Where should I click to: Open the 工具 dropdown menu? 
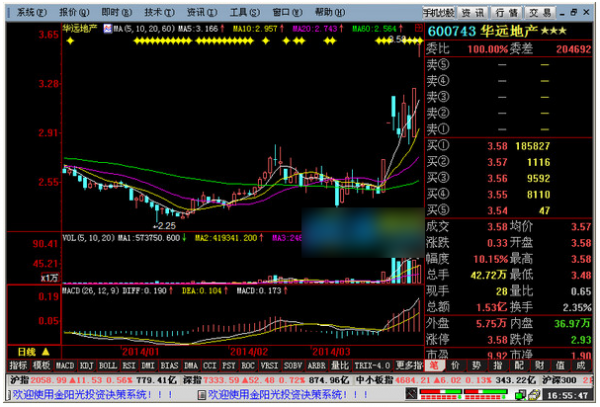pos(240,12)
